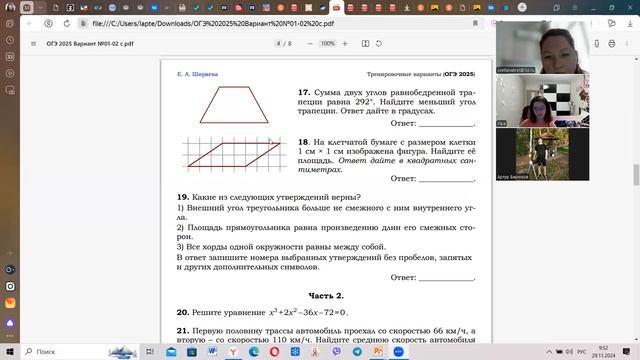Print the PDF document

point(611,44)
